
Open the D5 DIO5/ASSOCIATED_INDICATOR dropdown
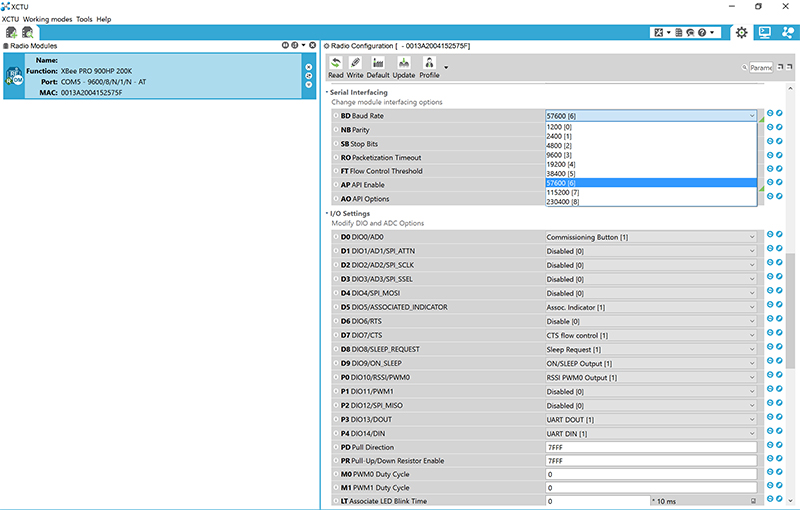[651, 308]
